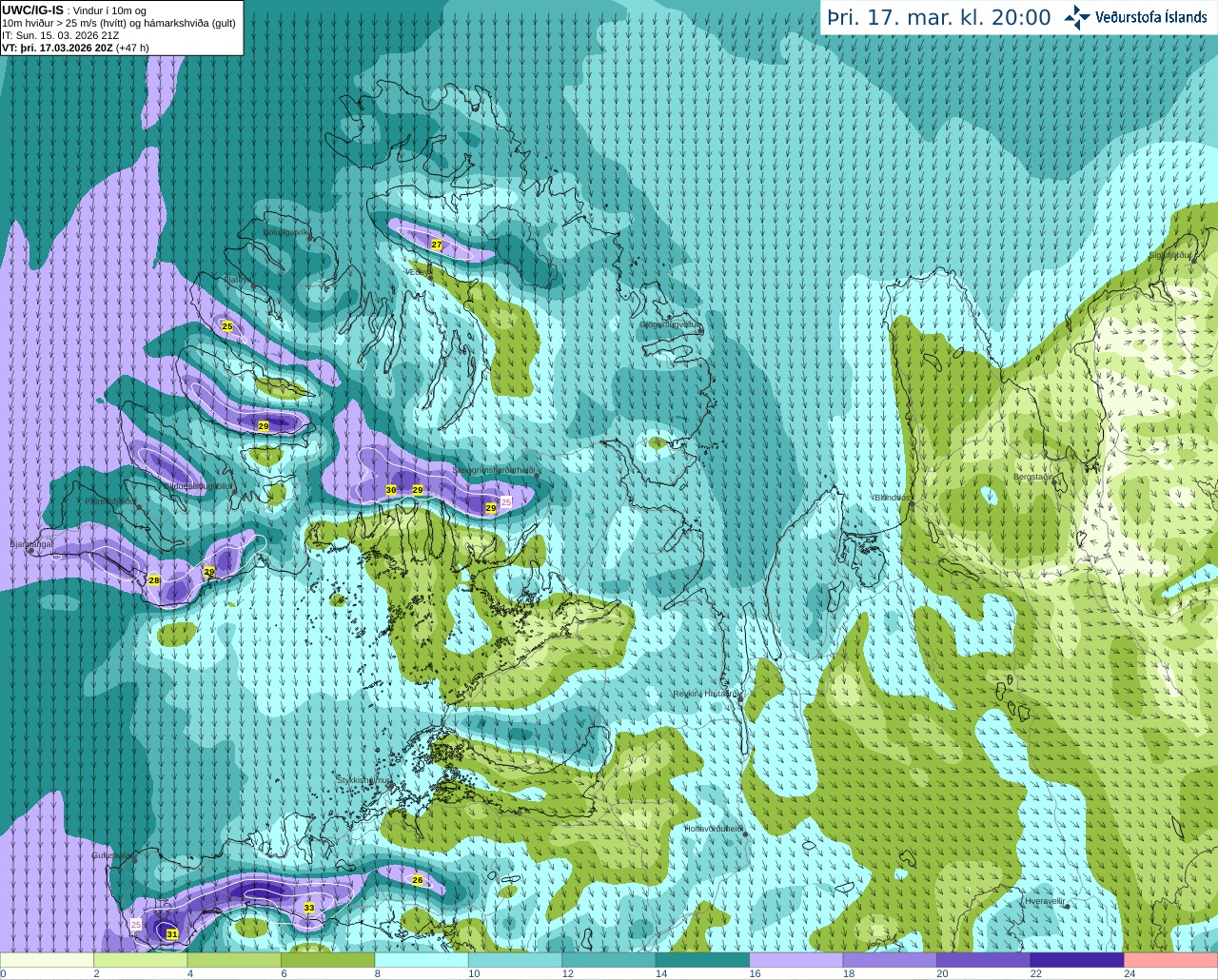Click the Siglufjörður station label
This screenshot has width=1218, height=980.
tap(1170, 255)
